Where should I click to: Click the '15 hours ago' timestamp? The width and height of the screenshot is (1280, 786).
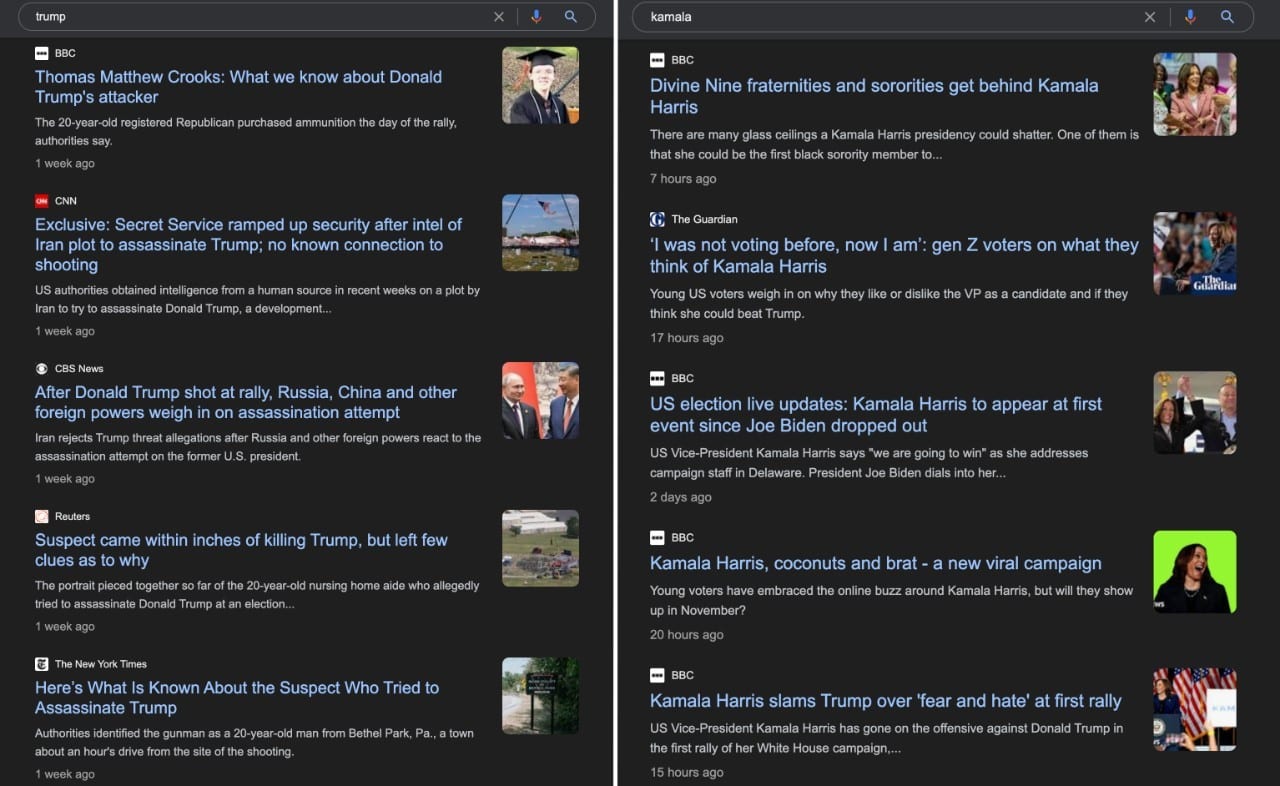click(x=686, y=772)
